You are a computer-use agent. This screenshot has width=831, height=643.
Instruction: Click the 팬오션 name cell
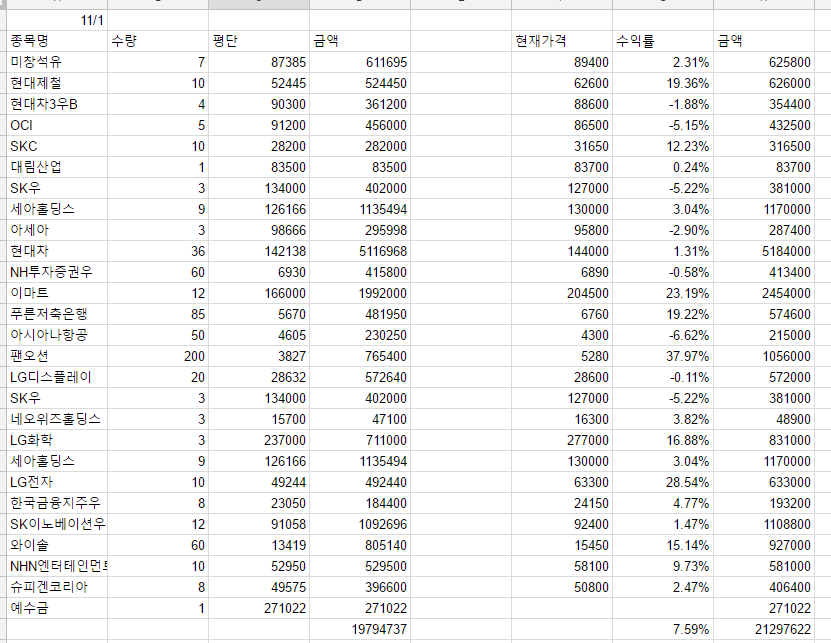click(x=57, y=356)
